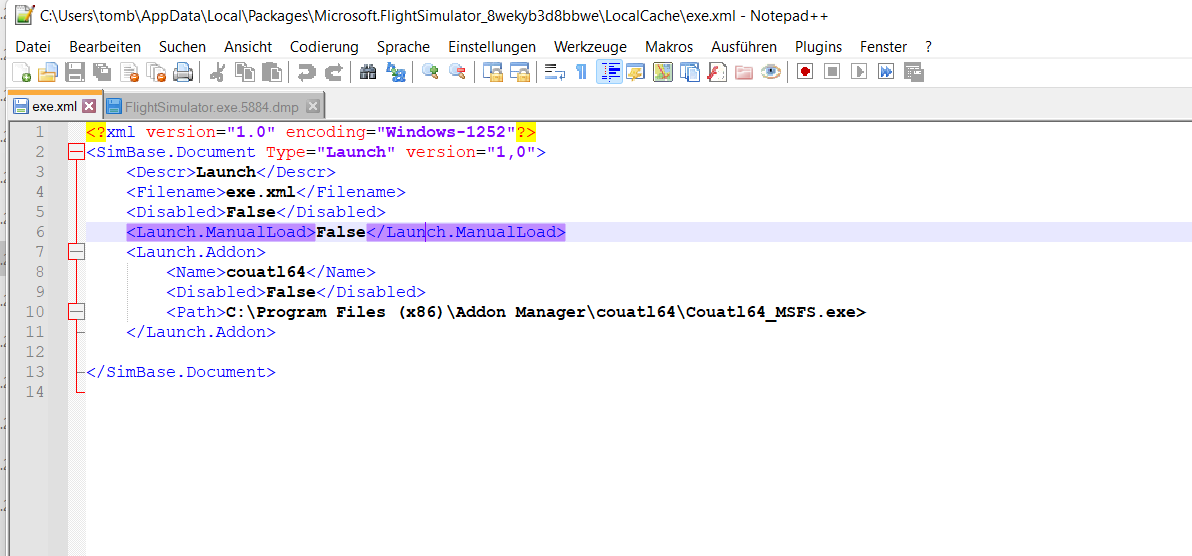Collapse the SimBase.Document fold marker on line 2
The height and width of the screenshot is (556, 1192).
click(x=75, y=152)
